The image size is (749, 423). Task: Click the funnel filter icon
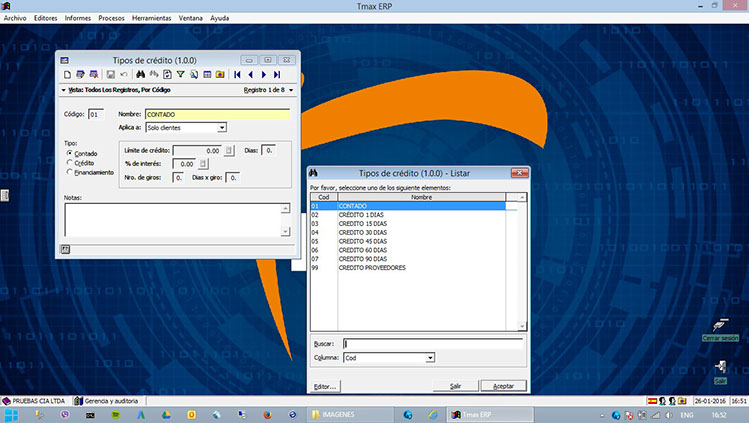pos(180,74)
